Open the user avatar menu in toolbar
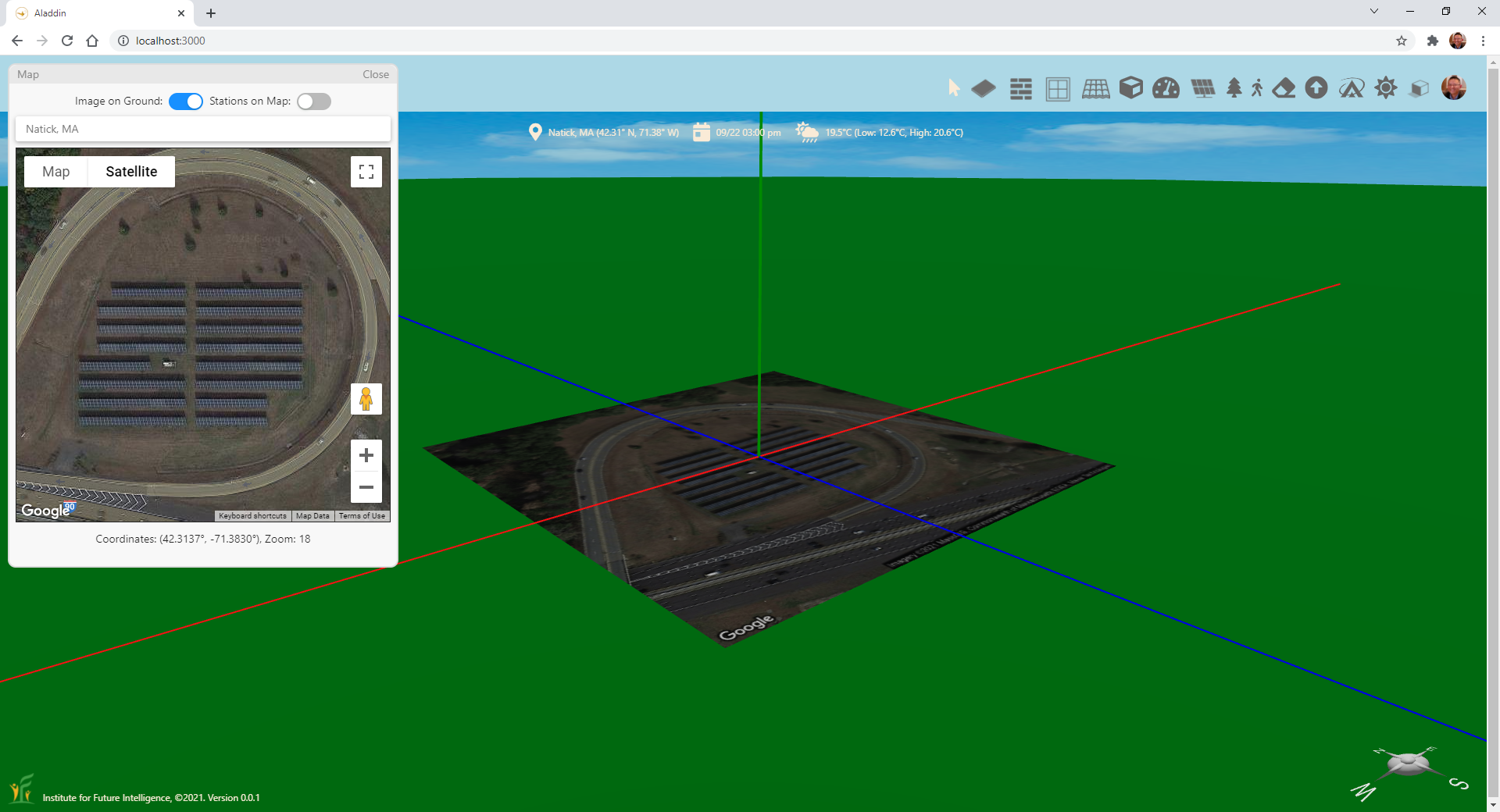The image size is (1500, 812). click(1453, 88)
